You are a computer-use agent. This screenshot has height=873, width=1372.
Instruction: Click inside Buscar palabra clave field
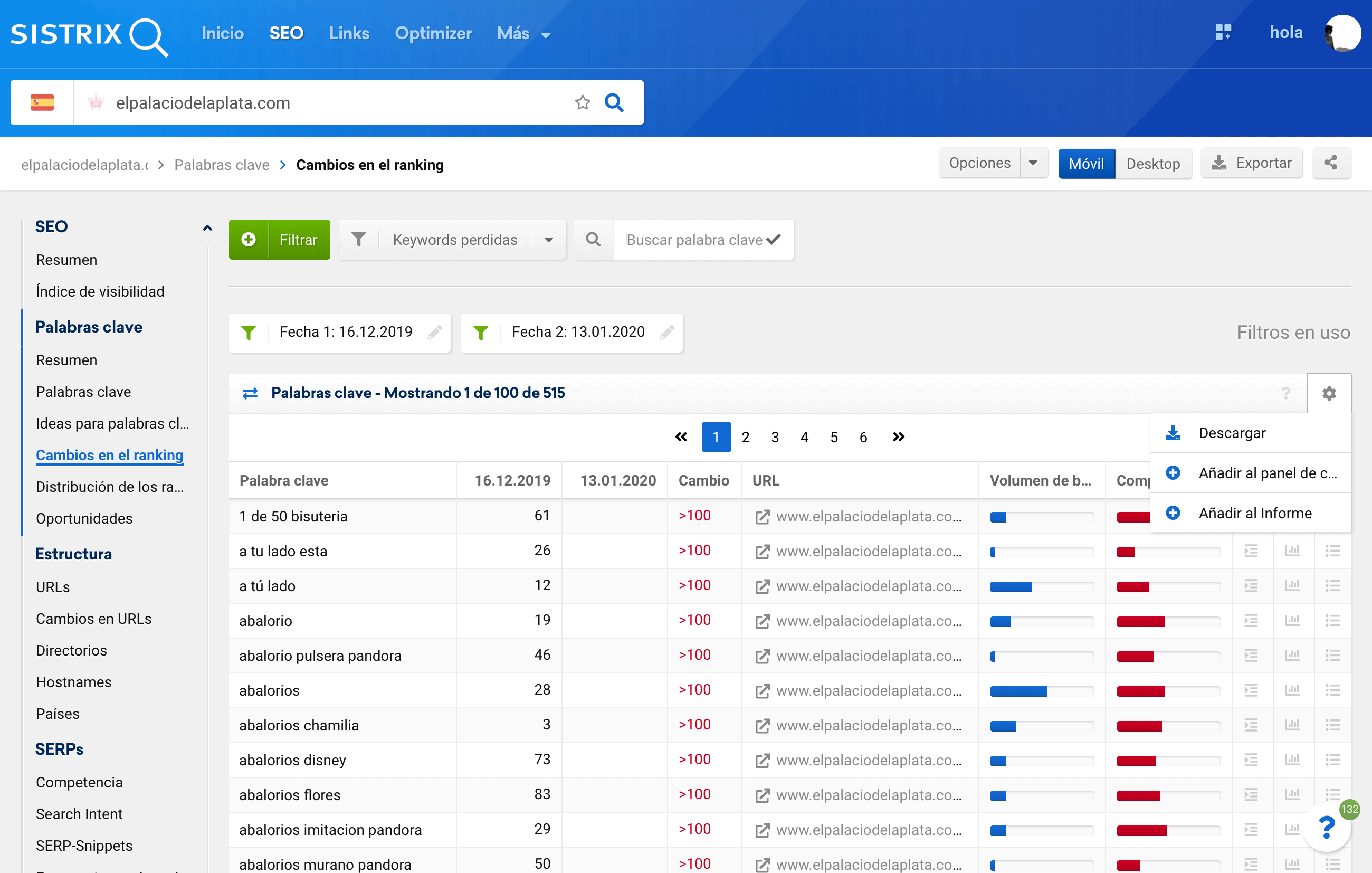click(x=693, y=240)
